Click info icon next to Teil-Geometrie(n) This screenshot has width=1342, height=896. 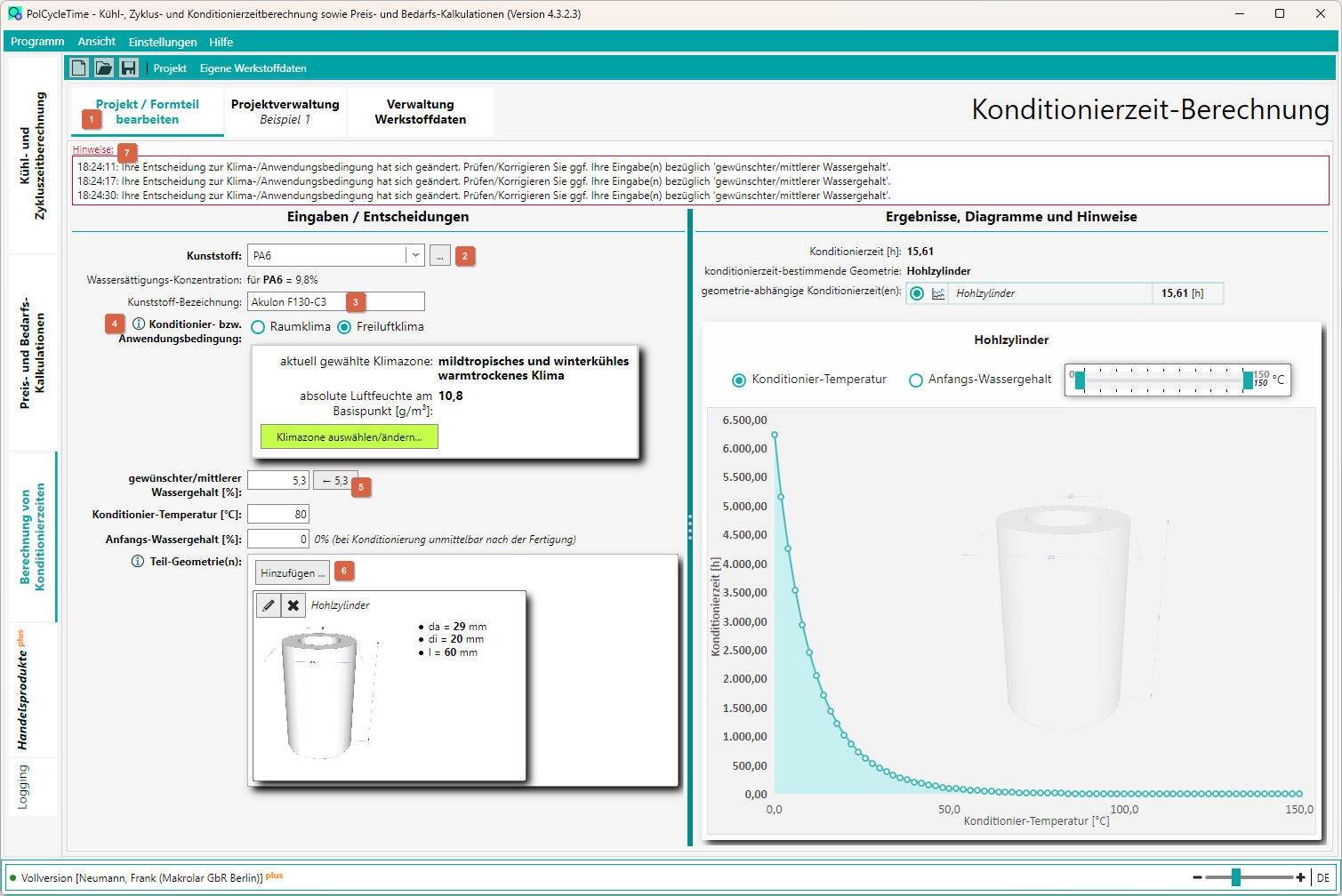pyautogui.click(x=138, y=562)
